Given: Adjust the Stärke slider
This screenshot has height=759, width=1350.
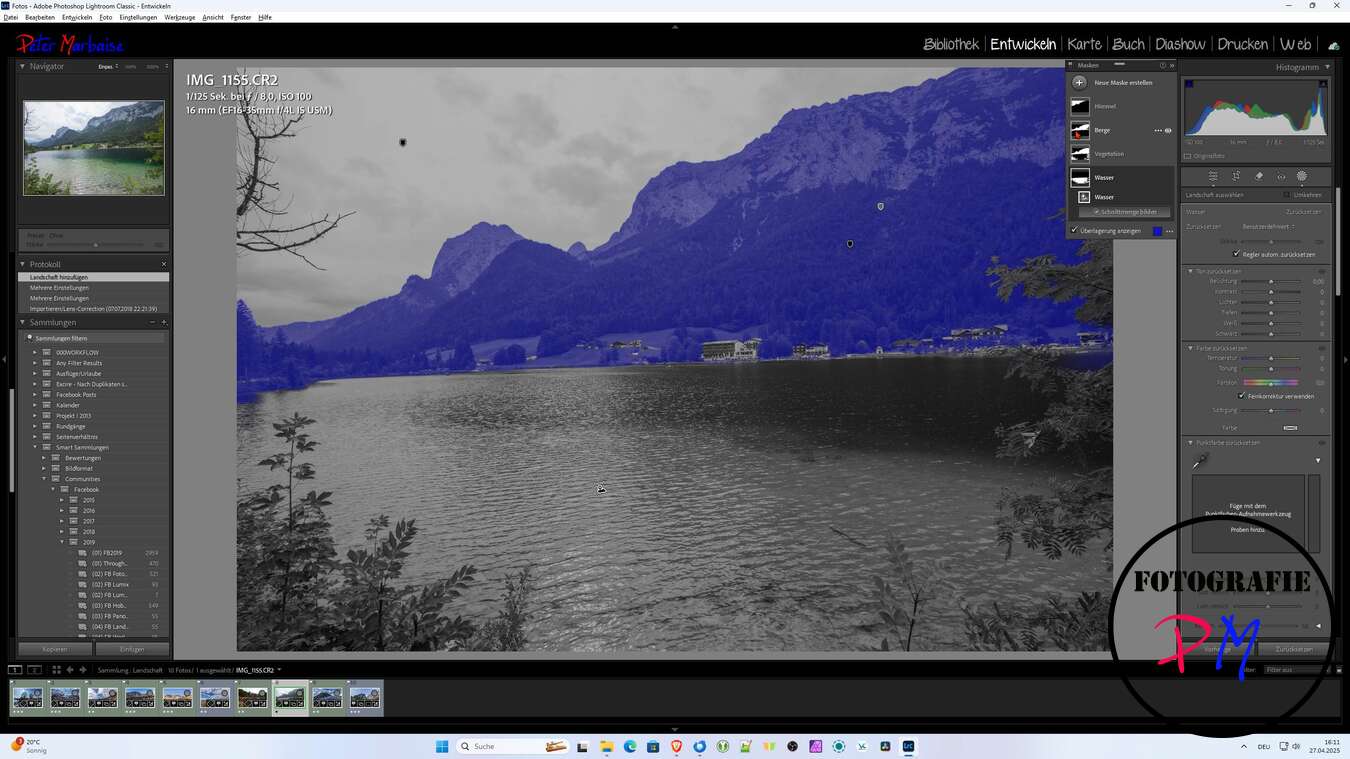Looking at the screenshot, I should pos(1271,241).
